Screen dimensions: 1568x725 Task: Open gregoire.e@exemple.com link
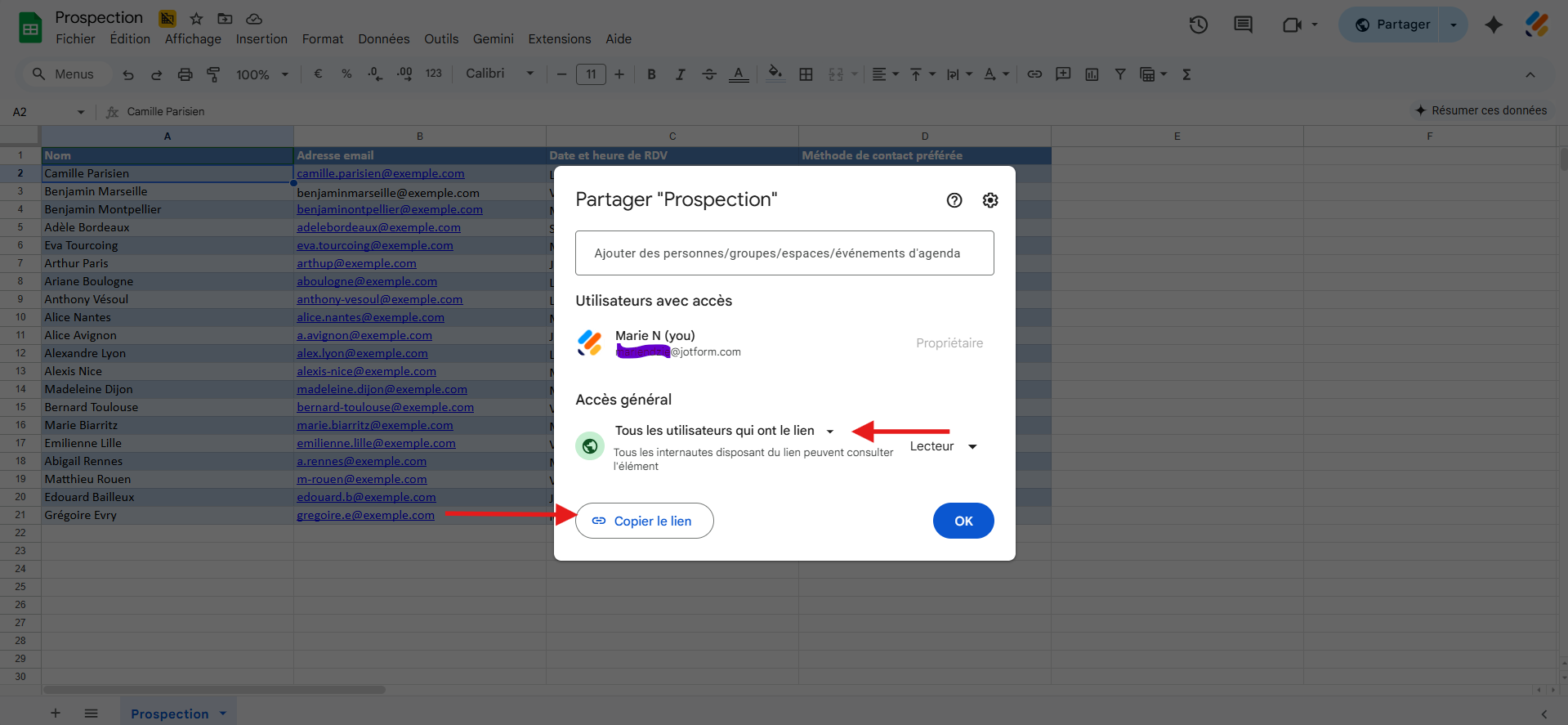[365, 515]
